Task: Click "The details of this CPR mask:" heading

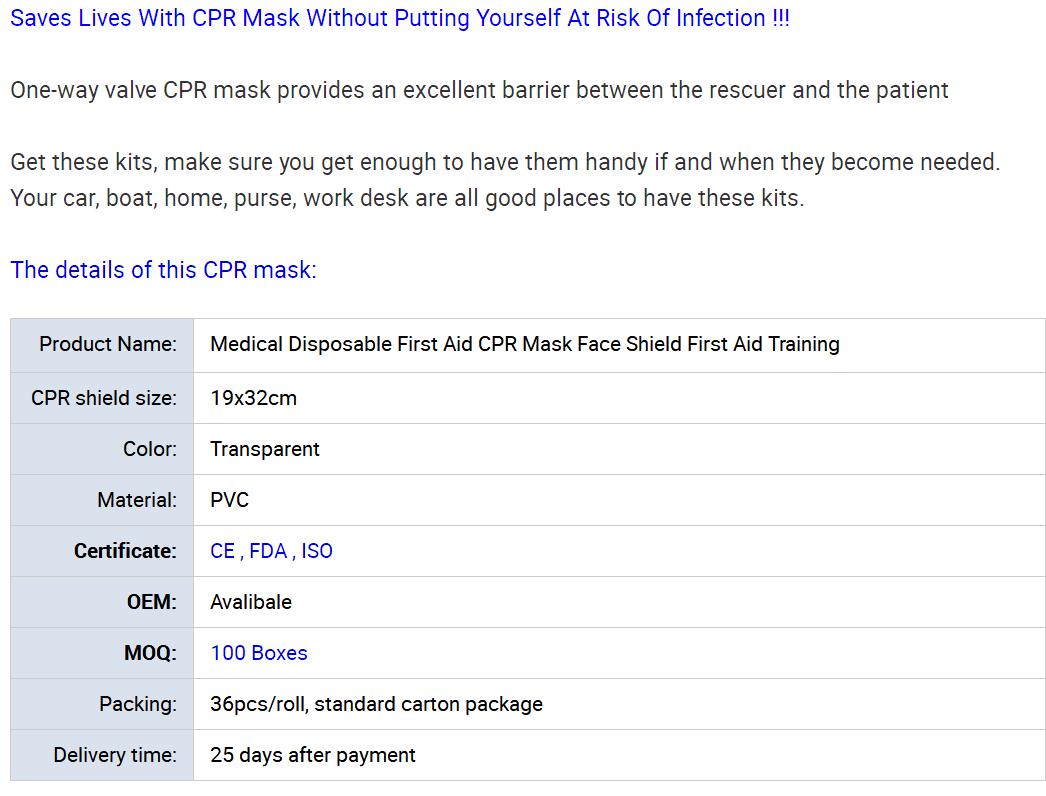Action: click(163, 270)
